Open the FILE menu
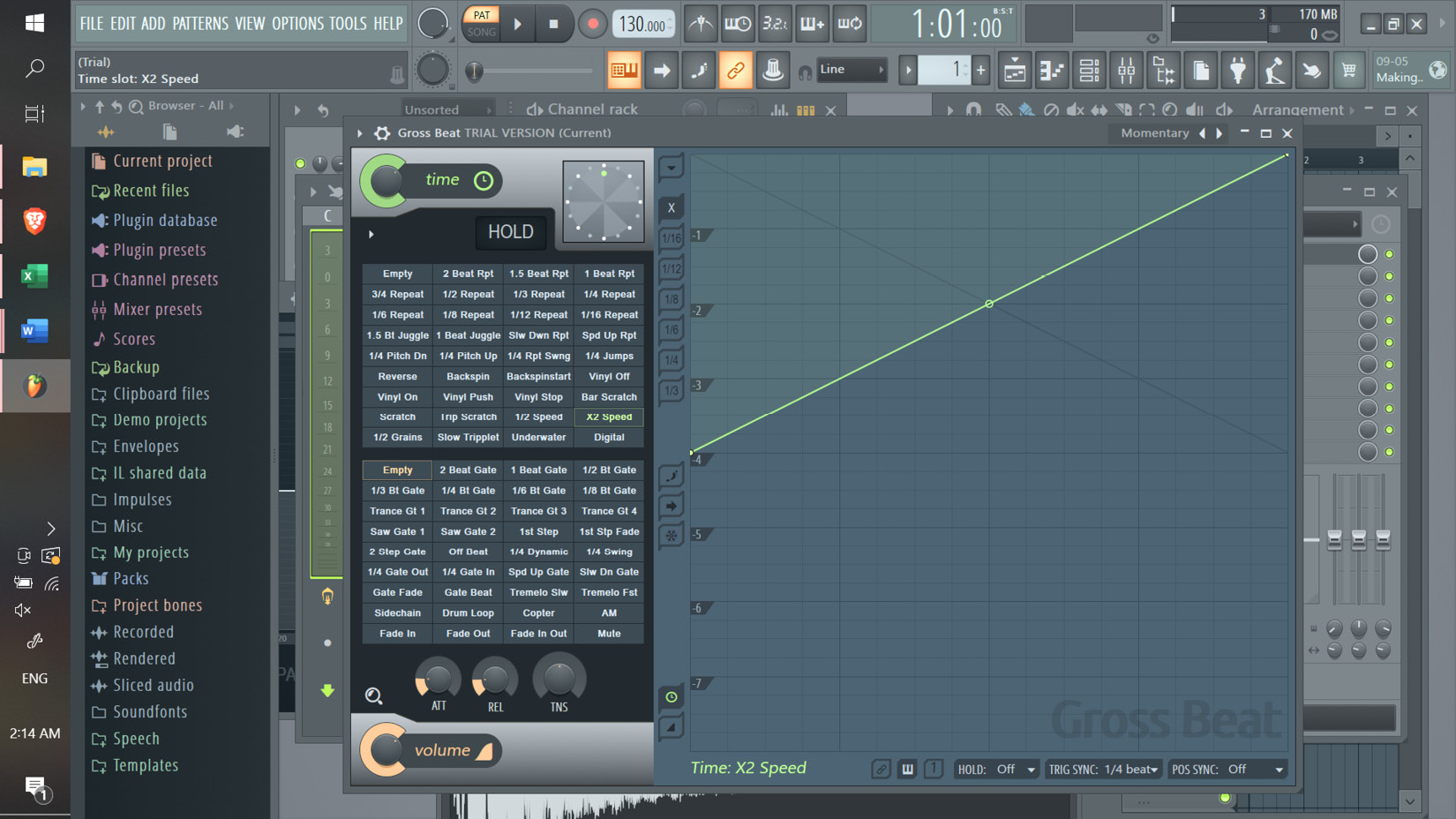This screenshot has width=1456, height=819. pos(92,24)
